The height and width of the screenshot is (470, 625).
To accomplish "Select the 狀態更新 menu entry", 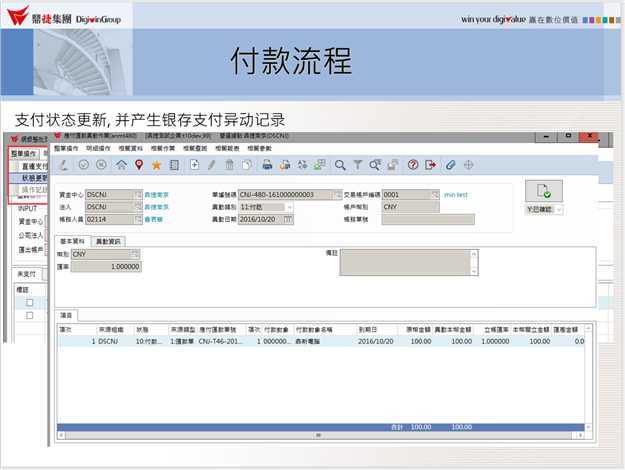I will tap(33, 177).
